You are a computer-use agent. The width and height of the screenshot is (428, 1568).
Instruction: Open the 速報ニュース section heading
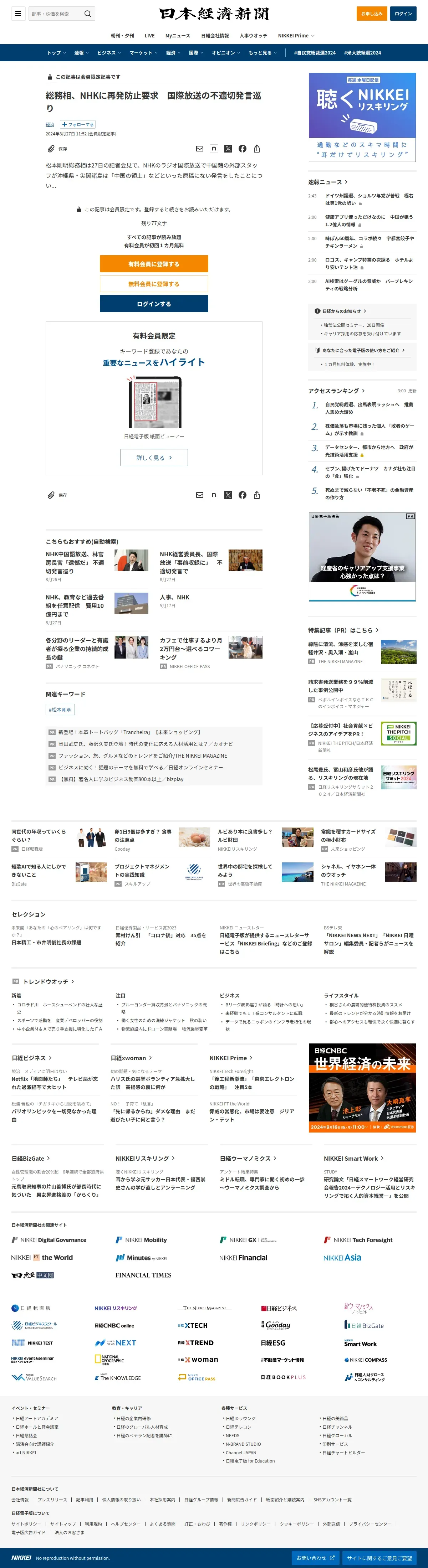(x=327, y=182)
